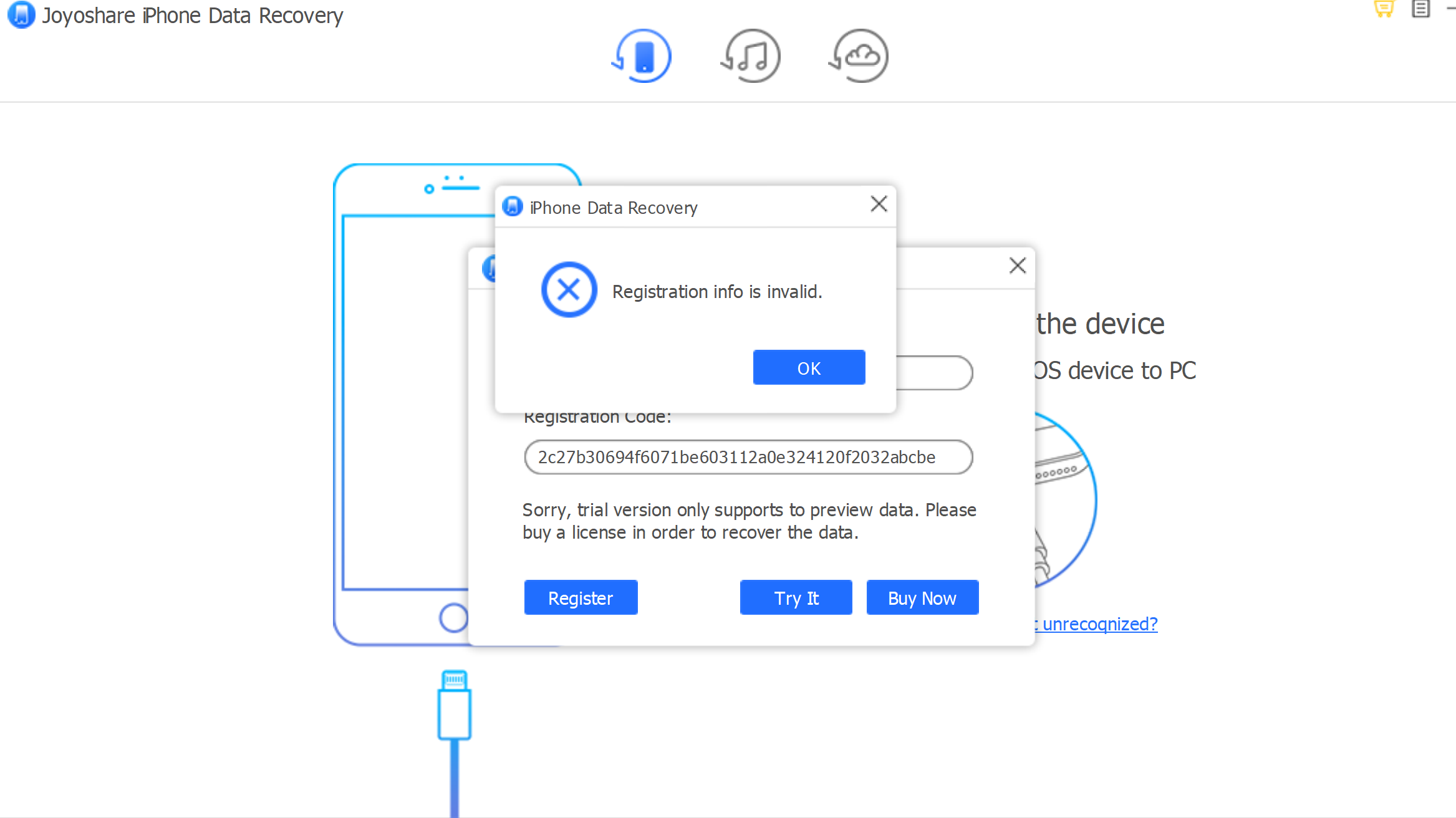Click the Try It button
Viewport: 1456px width, 818px height.
796,598
